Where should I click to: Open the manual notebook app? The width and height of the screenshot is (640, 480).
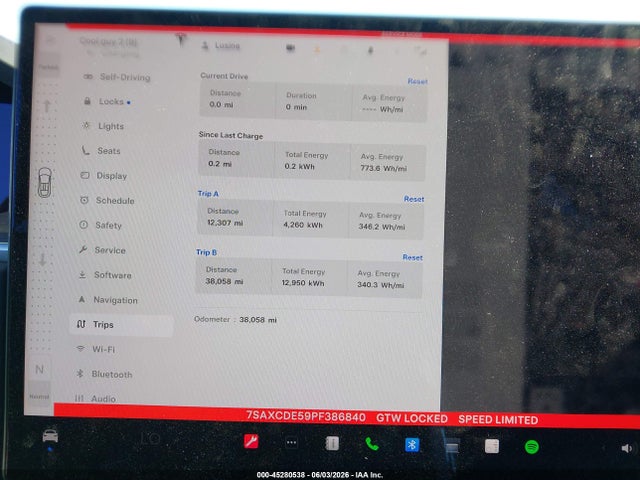pos(332,443)
